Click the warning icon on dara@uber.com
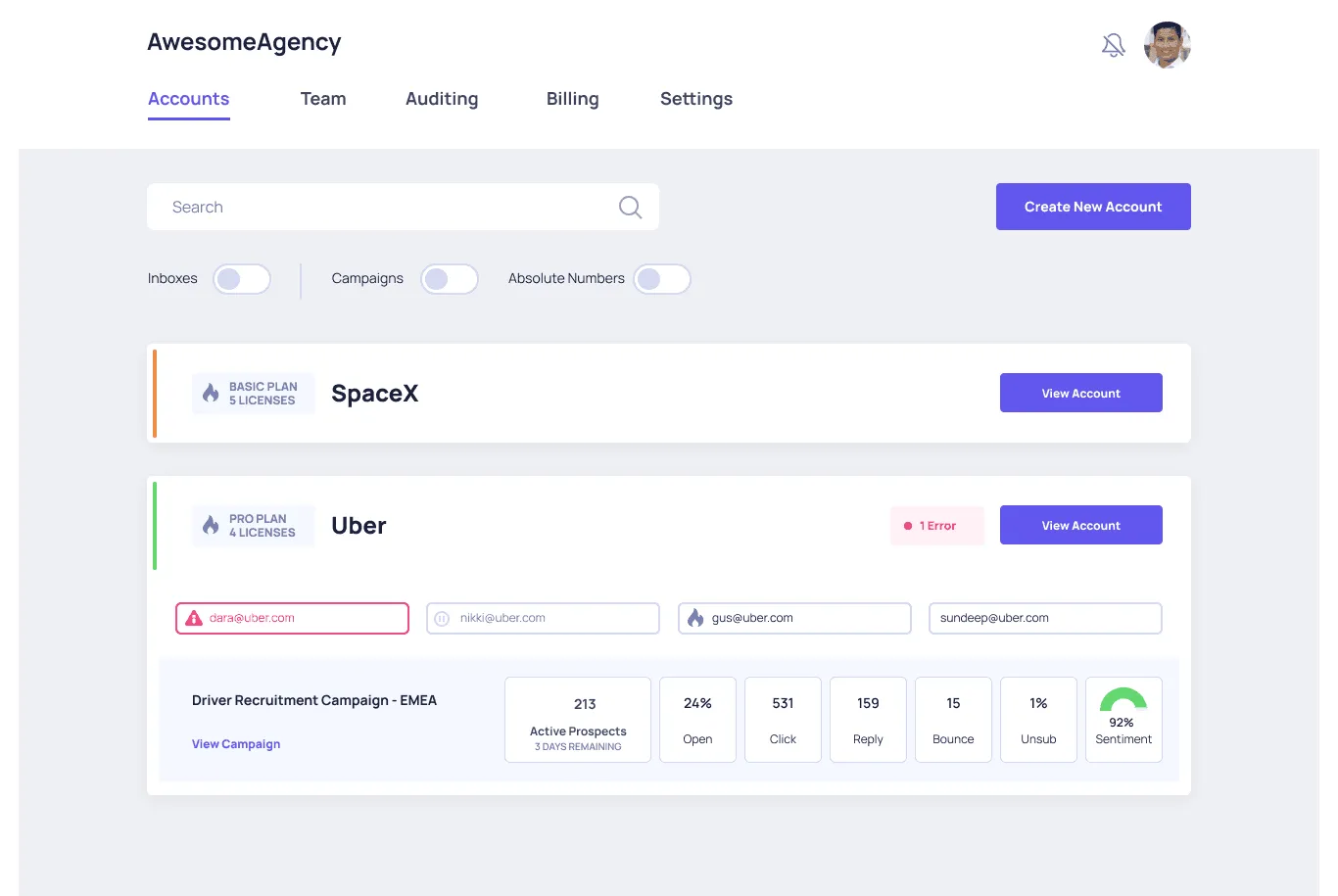Screen dimensions: 1338x896 click(x=194, y=618)
